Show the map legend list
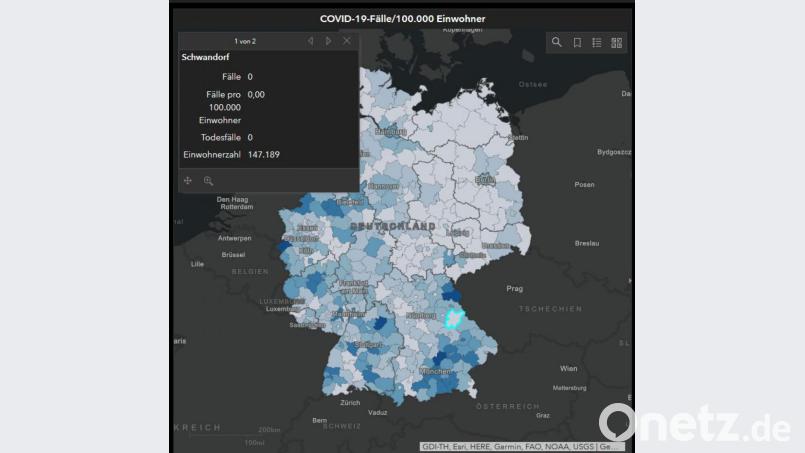The height and width of the screenshot is (453, 805). coord(597,42)
